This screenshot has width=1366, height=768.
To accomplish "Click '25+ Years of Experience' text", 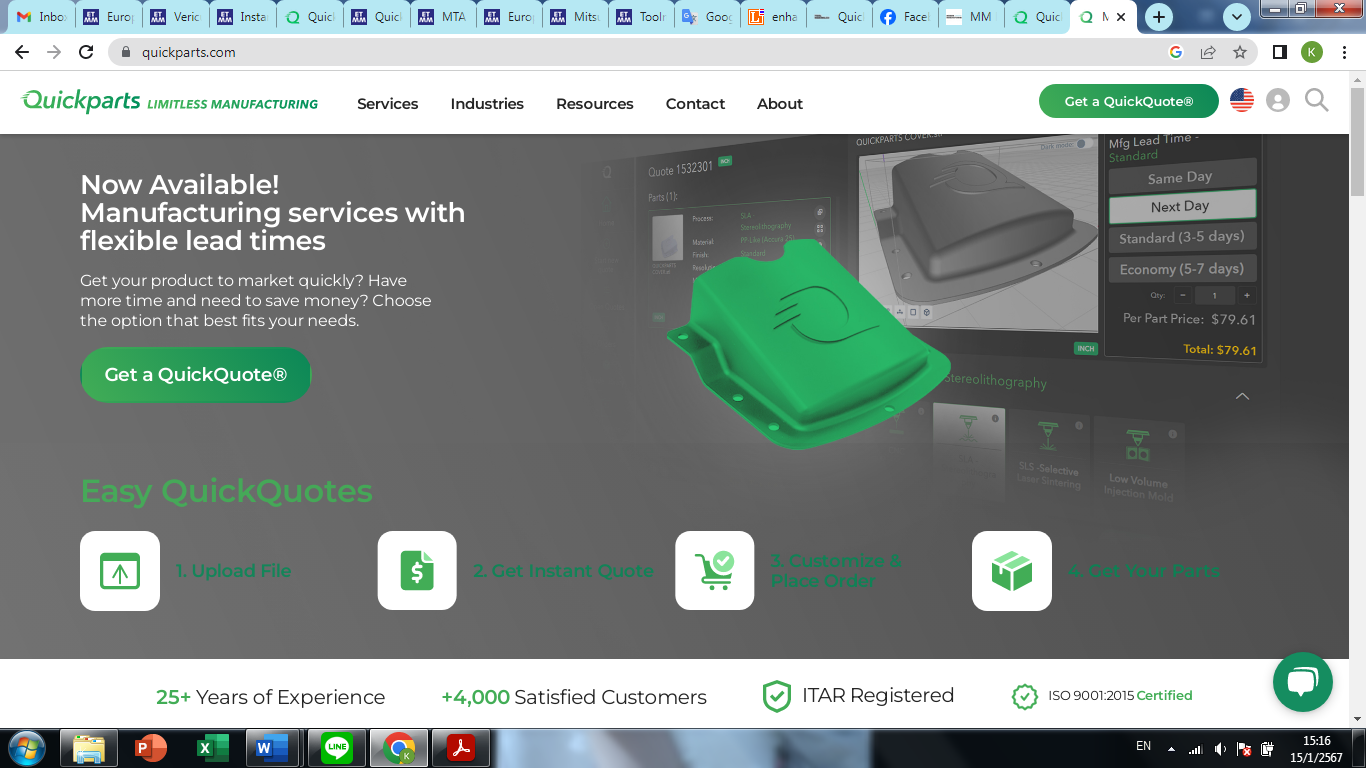I will tap(270, 697).
